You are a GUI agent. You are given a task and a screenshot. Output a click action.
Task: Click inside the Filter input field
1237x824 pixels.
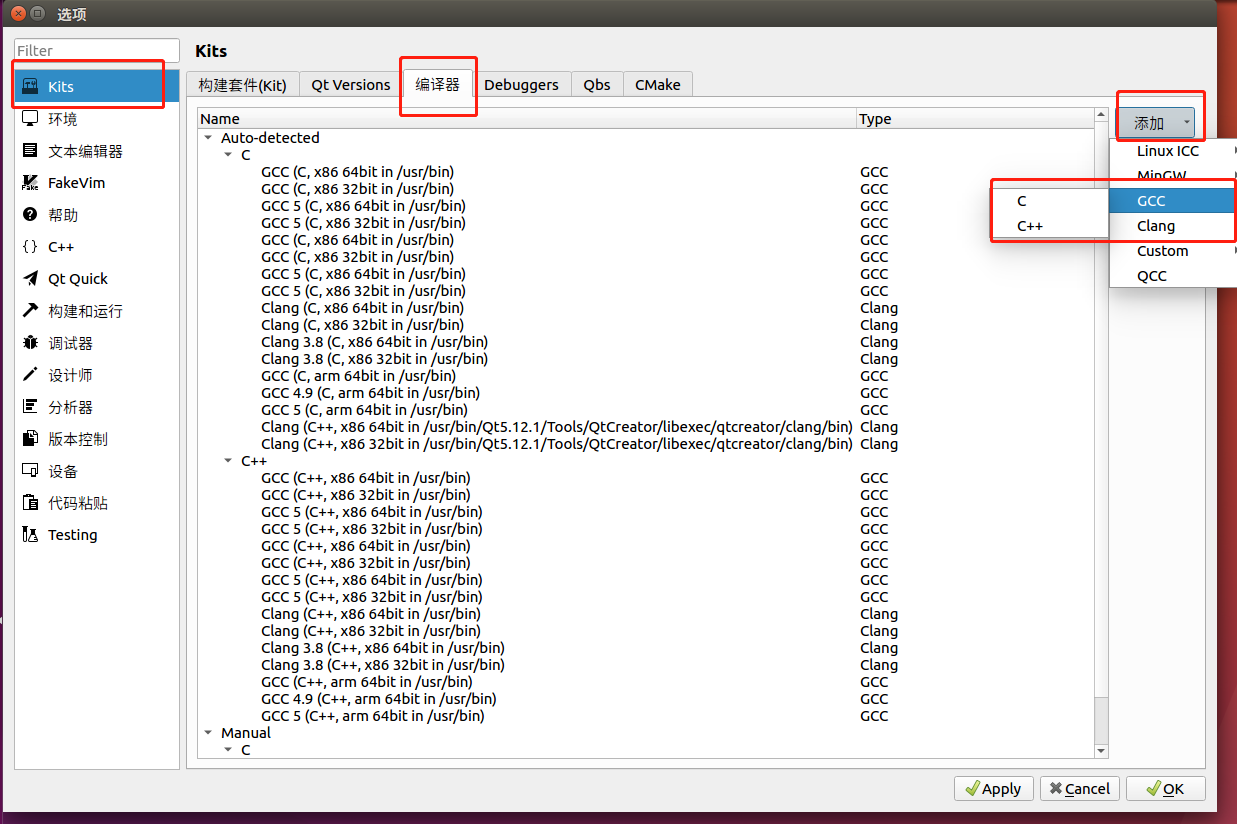[95, 50]
